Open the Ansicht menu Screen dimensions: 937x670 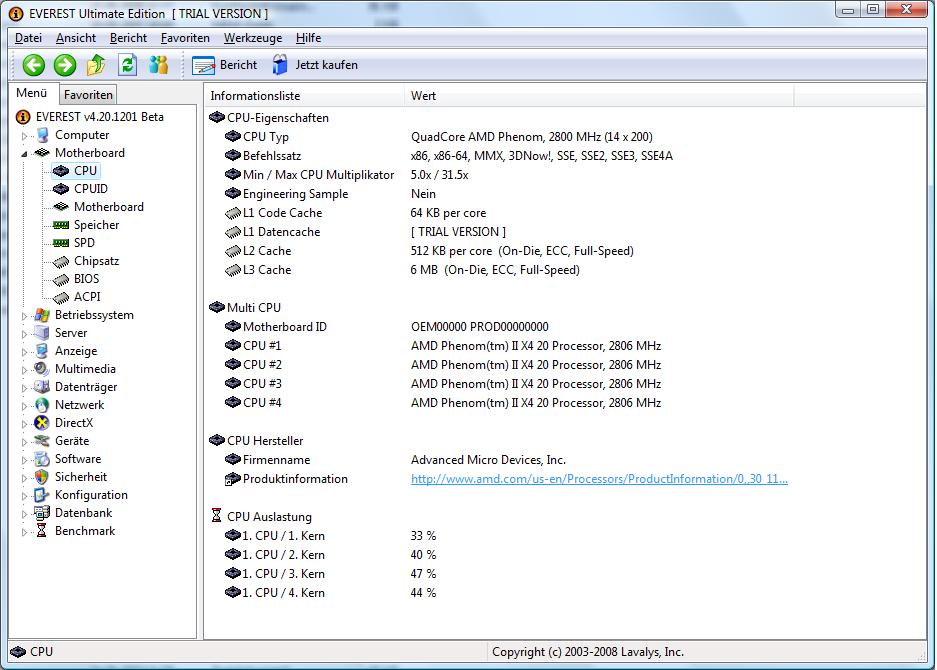pyautogui.click(x=76, y=38)
